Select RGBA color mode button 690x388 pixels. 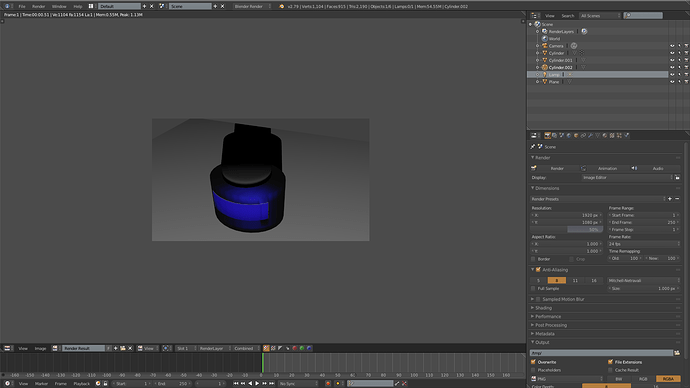click(668, 378)
